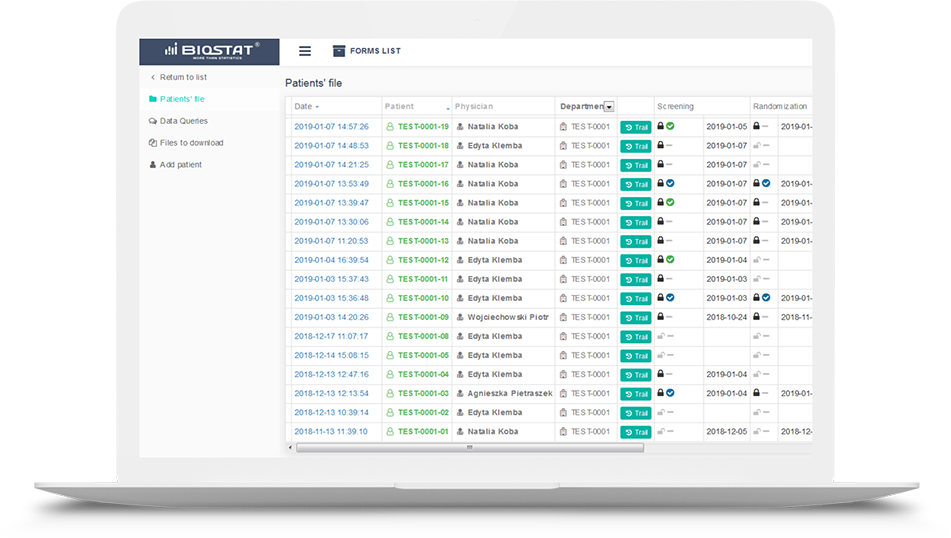
Task: Sort by the Patient column header
Action: pyautogui.click(x=399, y=106)
